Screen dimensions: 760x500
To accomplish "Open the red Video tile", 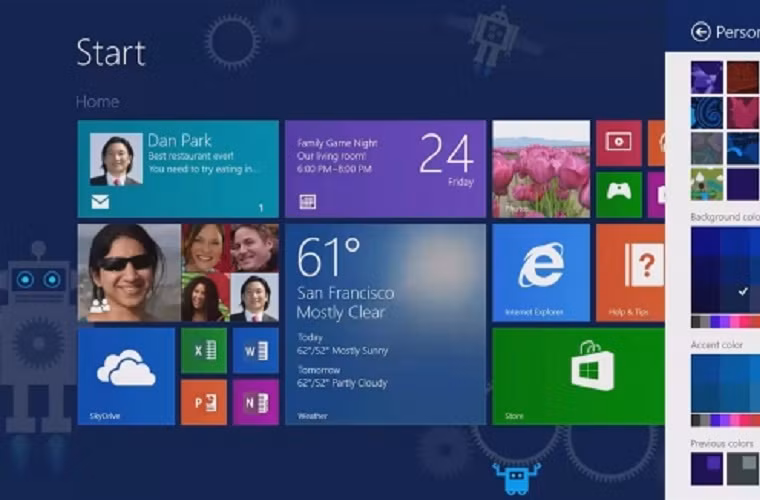I will tap(619, 143).
